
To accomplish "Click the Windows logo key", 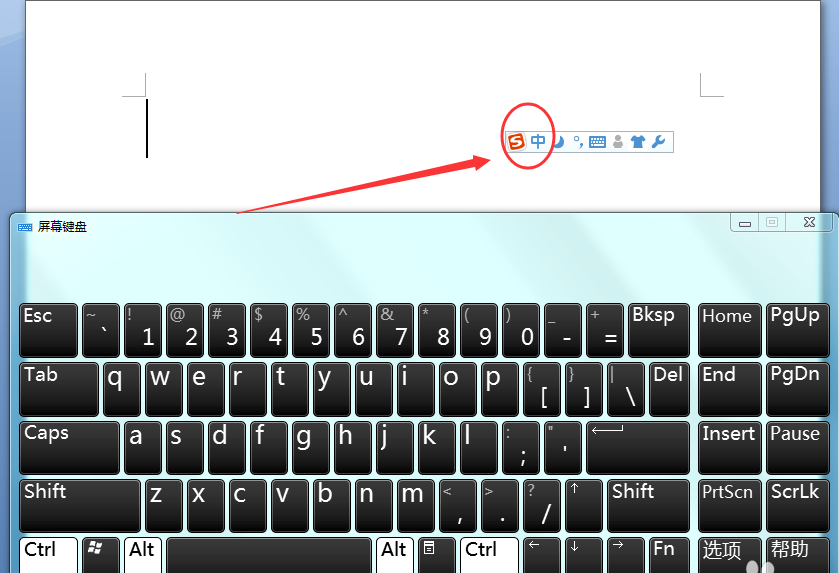I will click(101, 555).
